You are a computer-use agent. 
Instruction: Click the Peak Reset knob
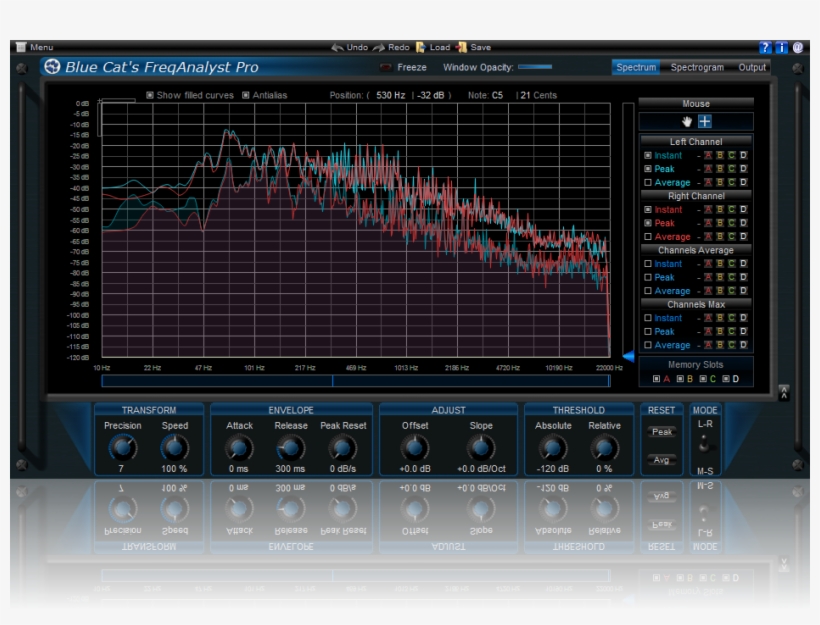(x=342, y=448)
